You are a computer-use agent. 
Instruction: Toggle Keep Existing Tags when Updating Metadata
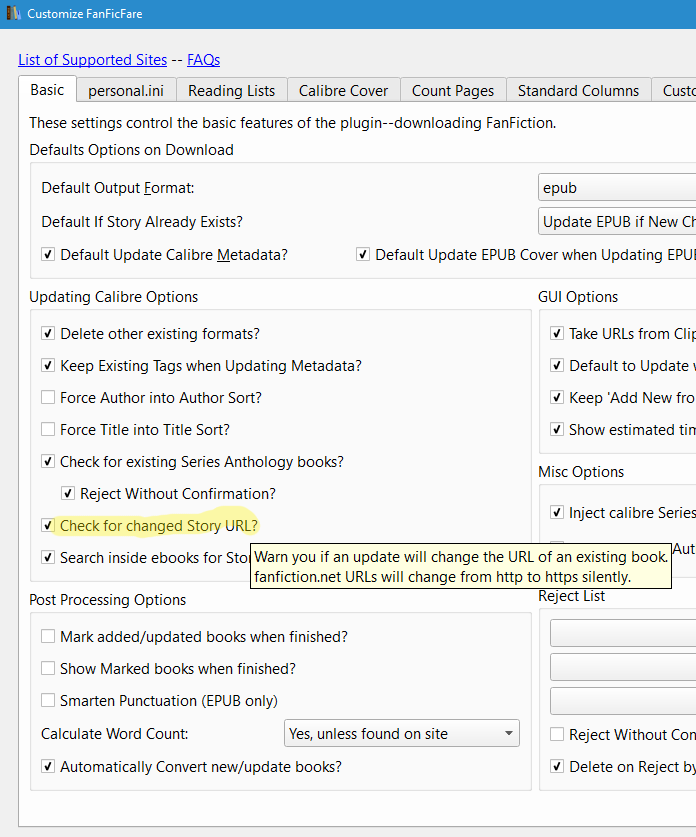48,366
